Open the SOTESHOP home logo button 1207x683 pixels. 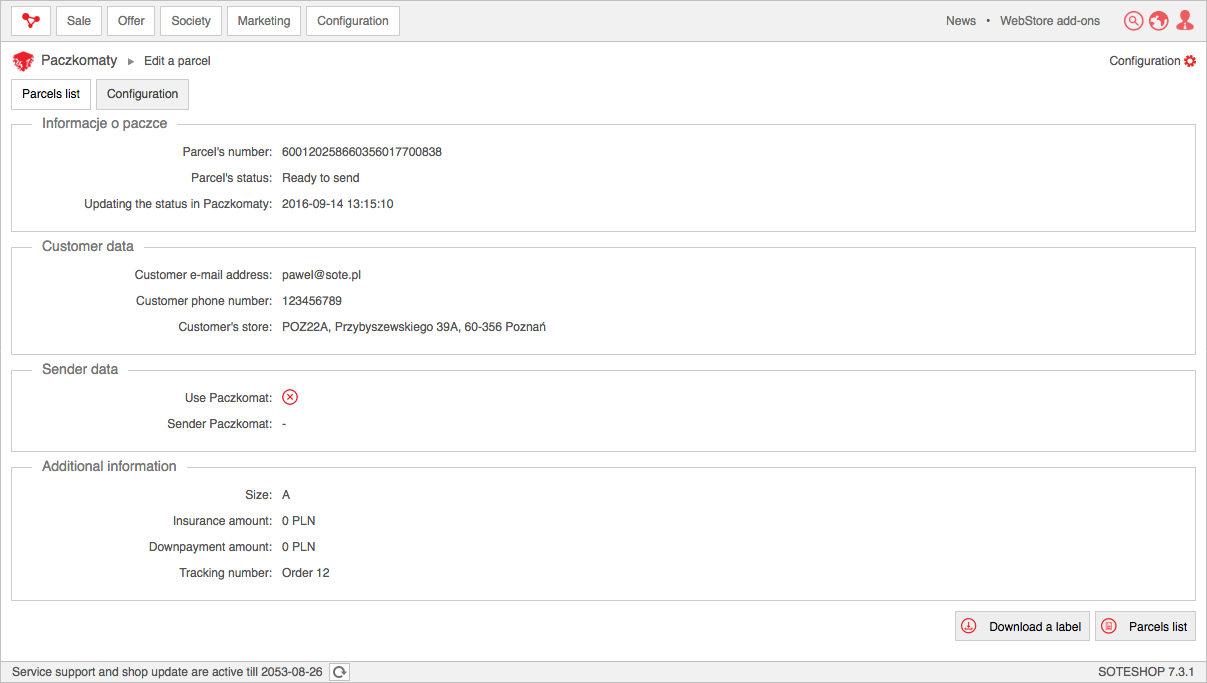(31, 21)
